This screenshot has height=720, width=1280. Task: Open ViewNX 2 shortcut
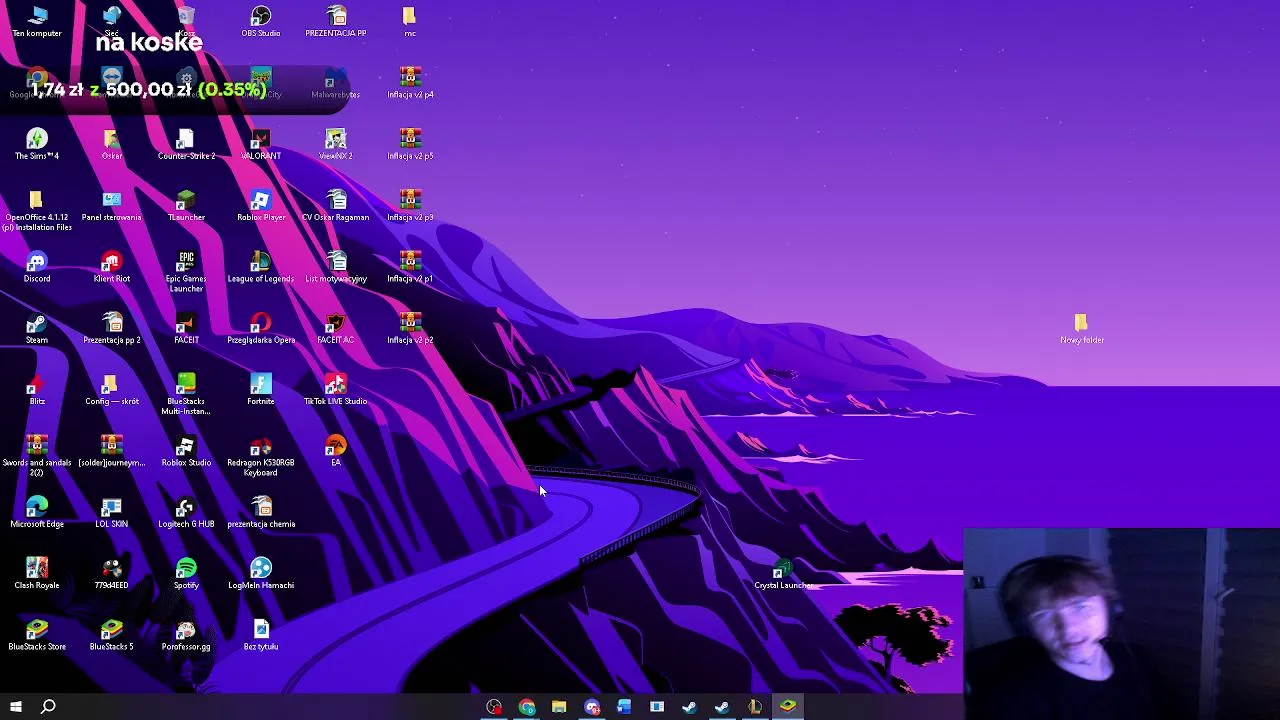point(336,144)
